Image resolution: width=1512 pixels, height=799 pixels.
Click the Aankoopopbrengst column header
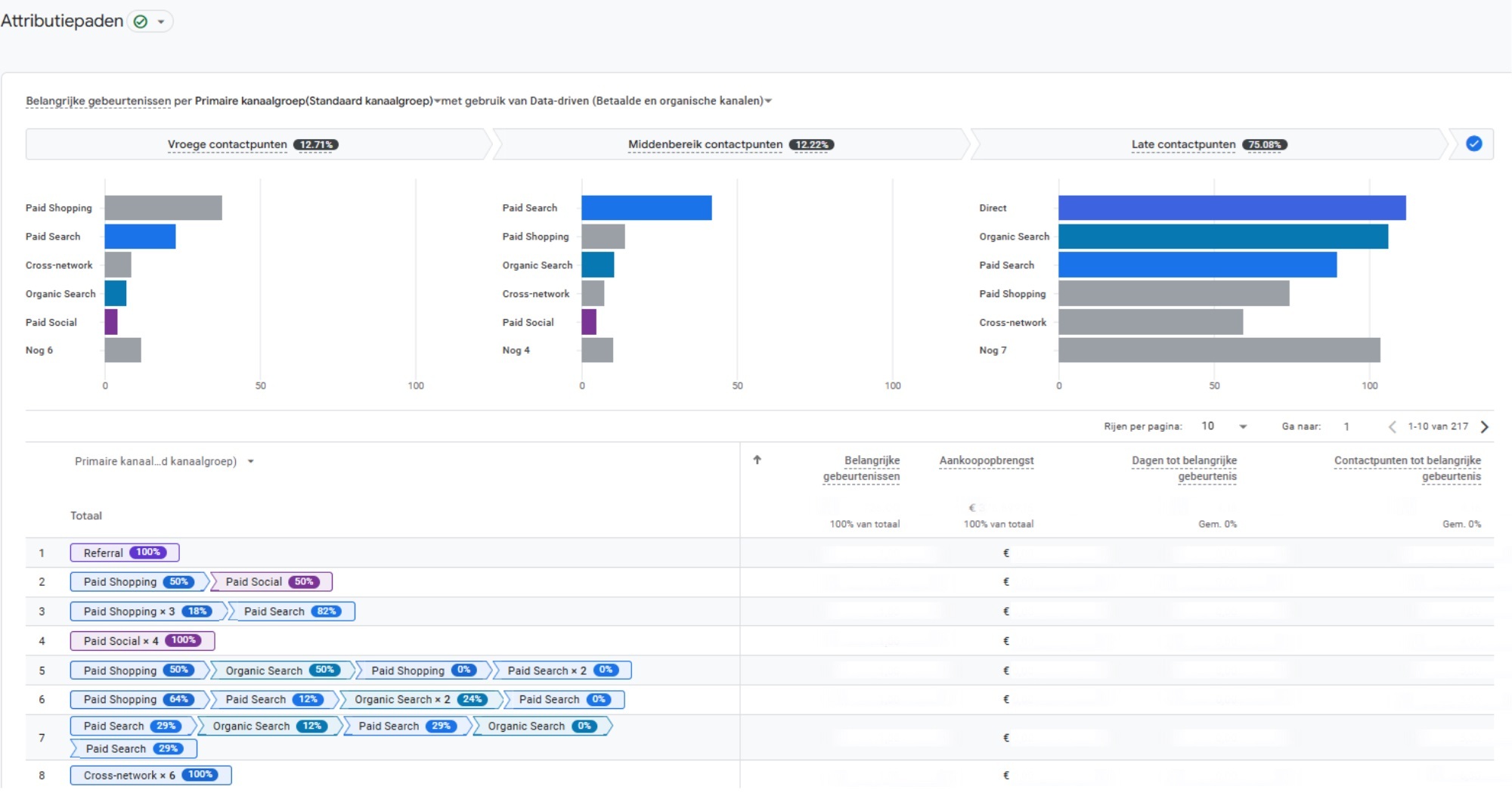click(x=986, y=460)
